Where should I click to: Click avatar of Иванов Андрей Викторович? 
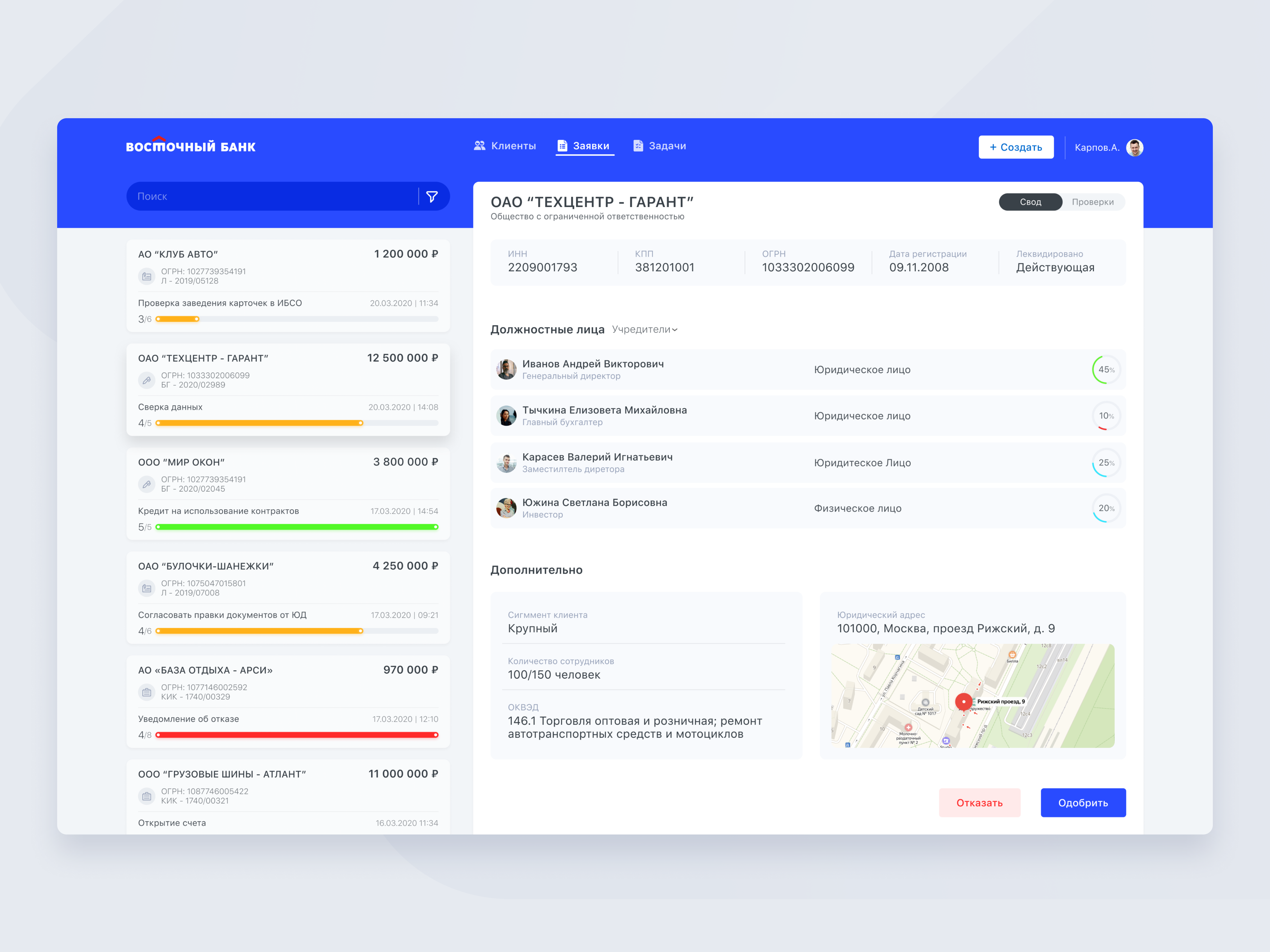506,369
